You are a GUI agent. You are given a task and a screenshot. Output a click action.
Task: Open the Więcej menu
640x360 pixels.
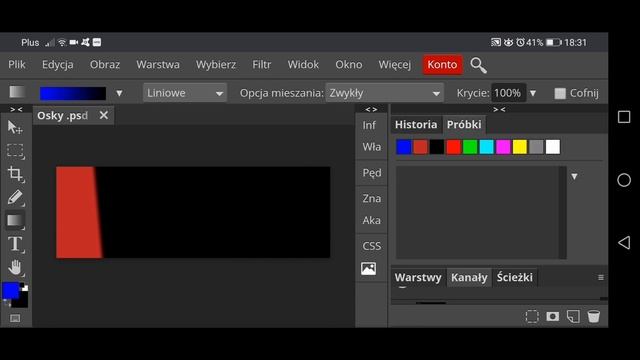click(394, 64)
